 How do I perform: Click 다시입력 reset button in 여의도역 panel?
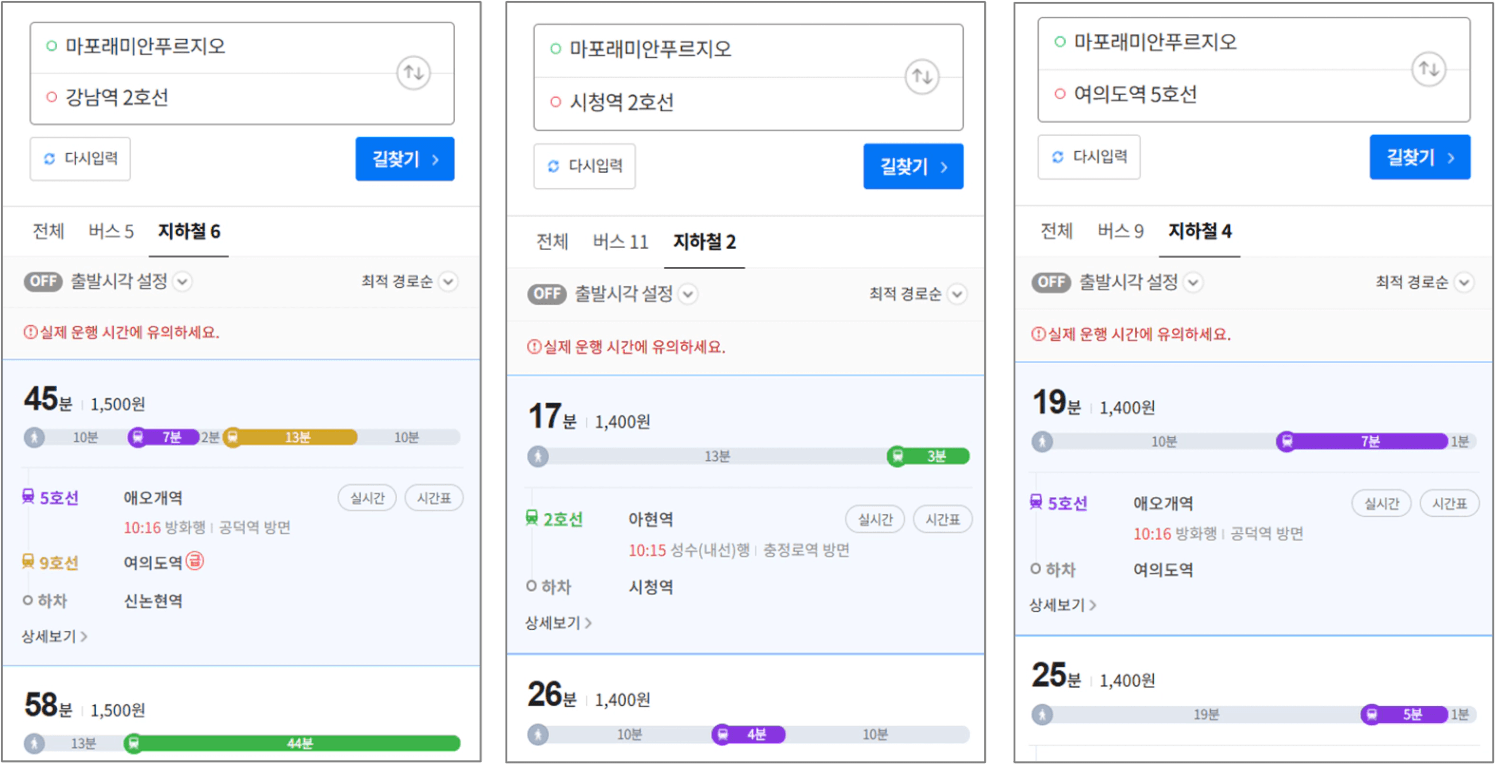1089,157
